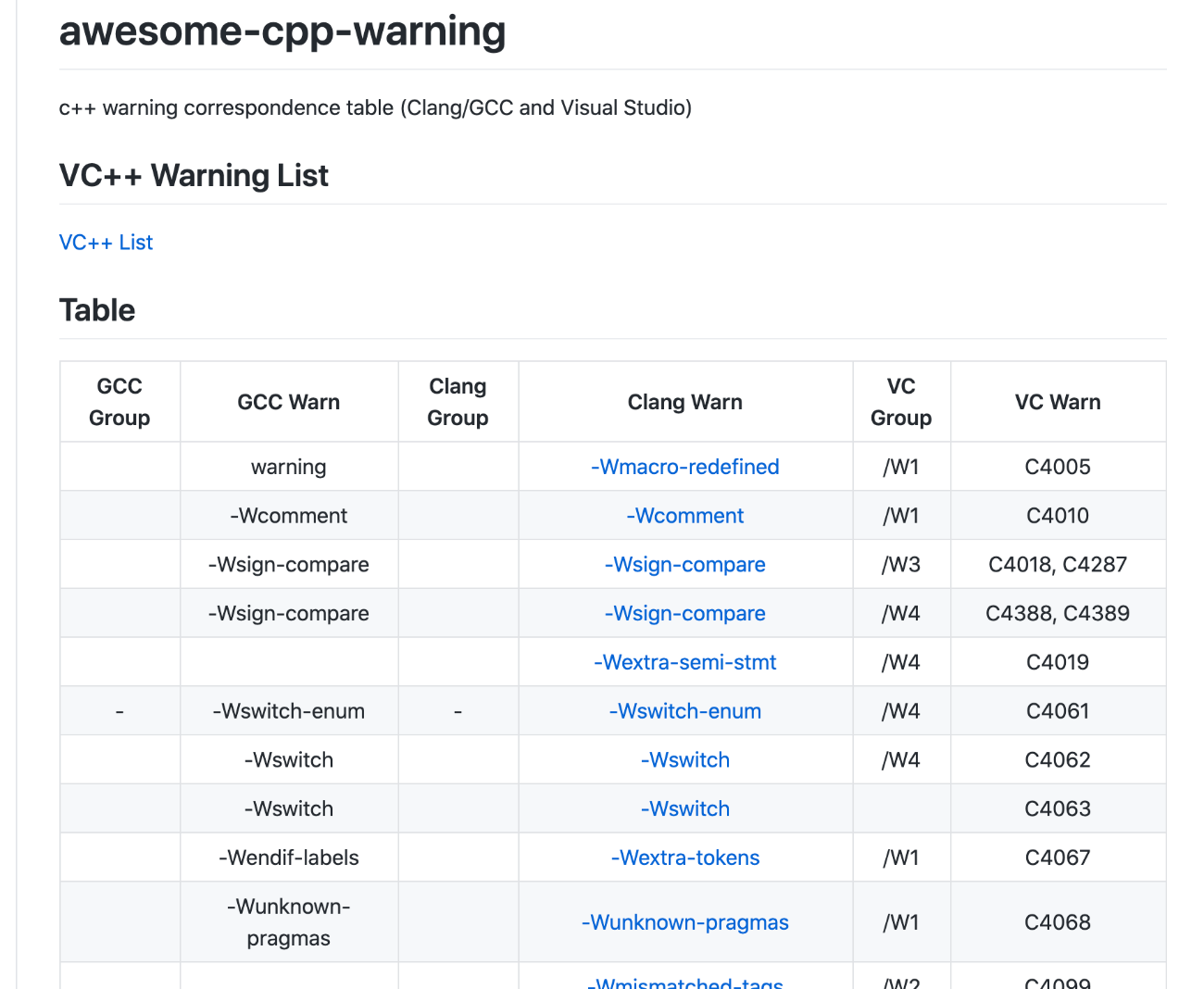Click the -Wendif-labels cell

[289, 858]
